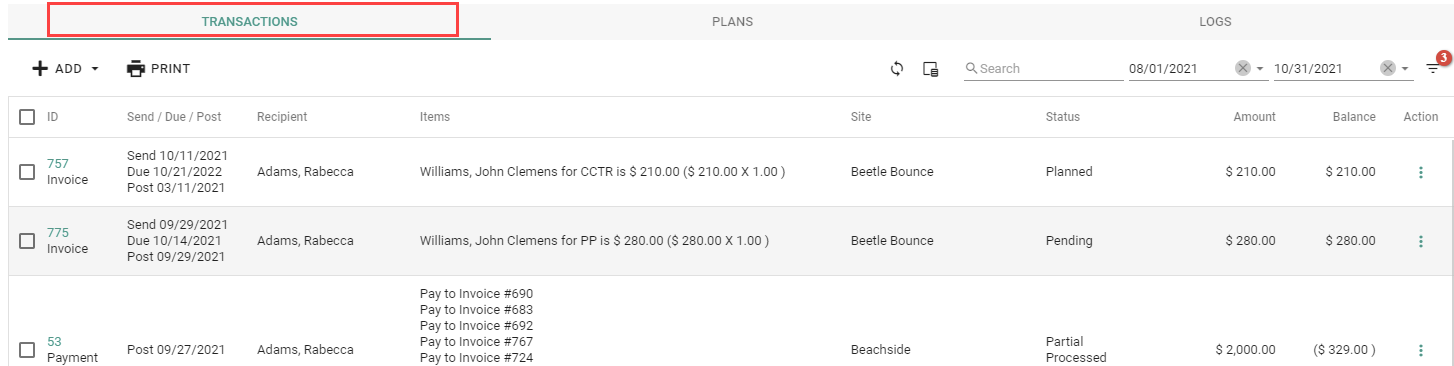
Task: Toggle the select-all checkbox in header
Action: click(27, 117)
